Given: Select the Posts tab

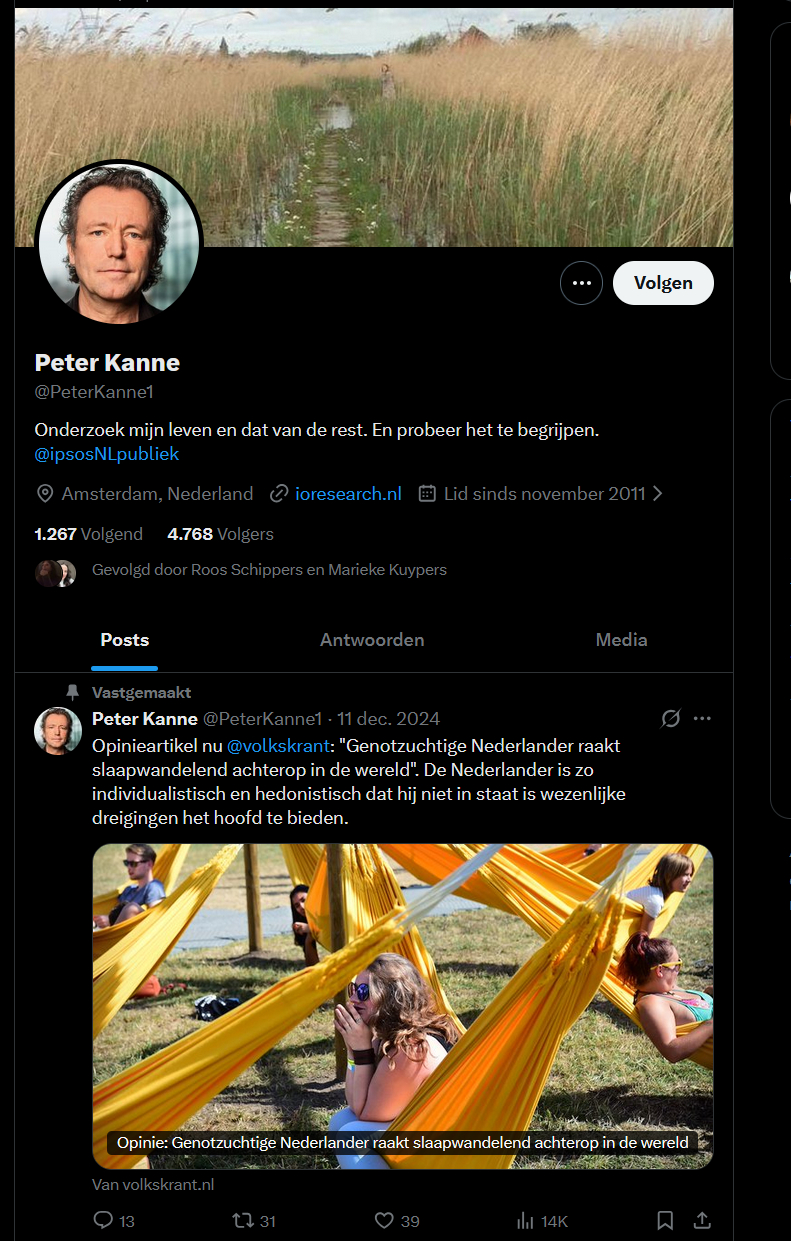Looking at the screenshot, I should click(x=125, y=640).
